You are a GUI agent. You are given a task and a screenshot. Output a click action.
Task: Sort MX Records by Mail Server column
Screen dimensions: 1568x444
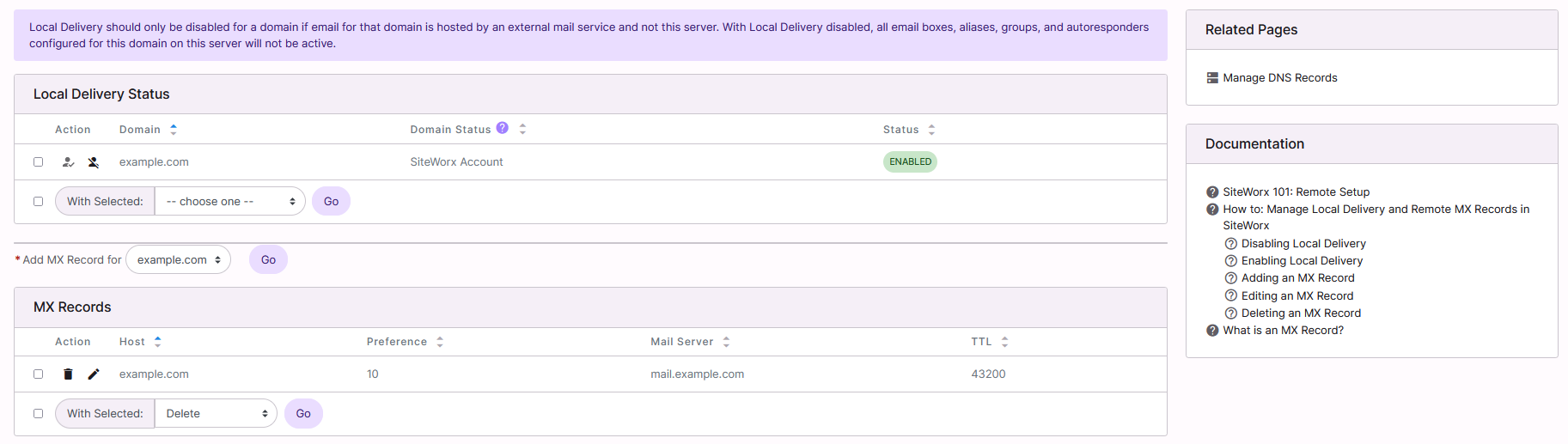(x=726, y=342)
